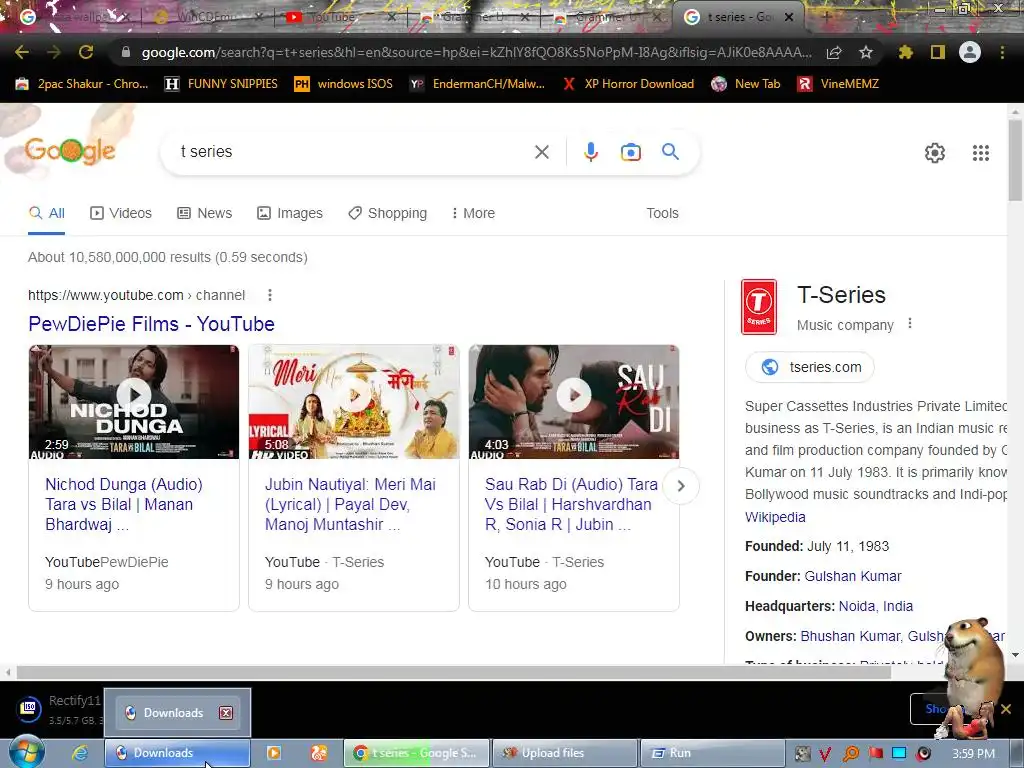
Task: Close the t series browser tab
Action: pyautogui.click(x=789, y=17)
